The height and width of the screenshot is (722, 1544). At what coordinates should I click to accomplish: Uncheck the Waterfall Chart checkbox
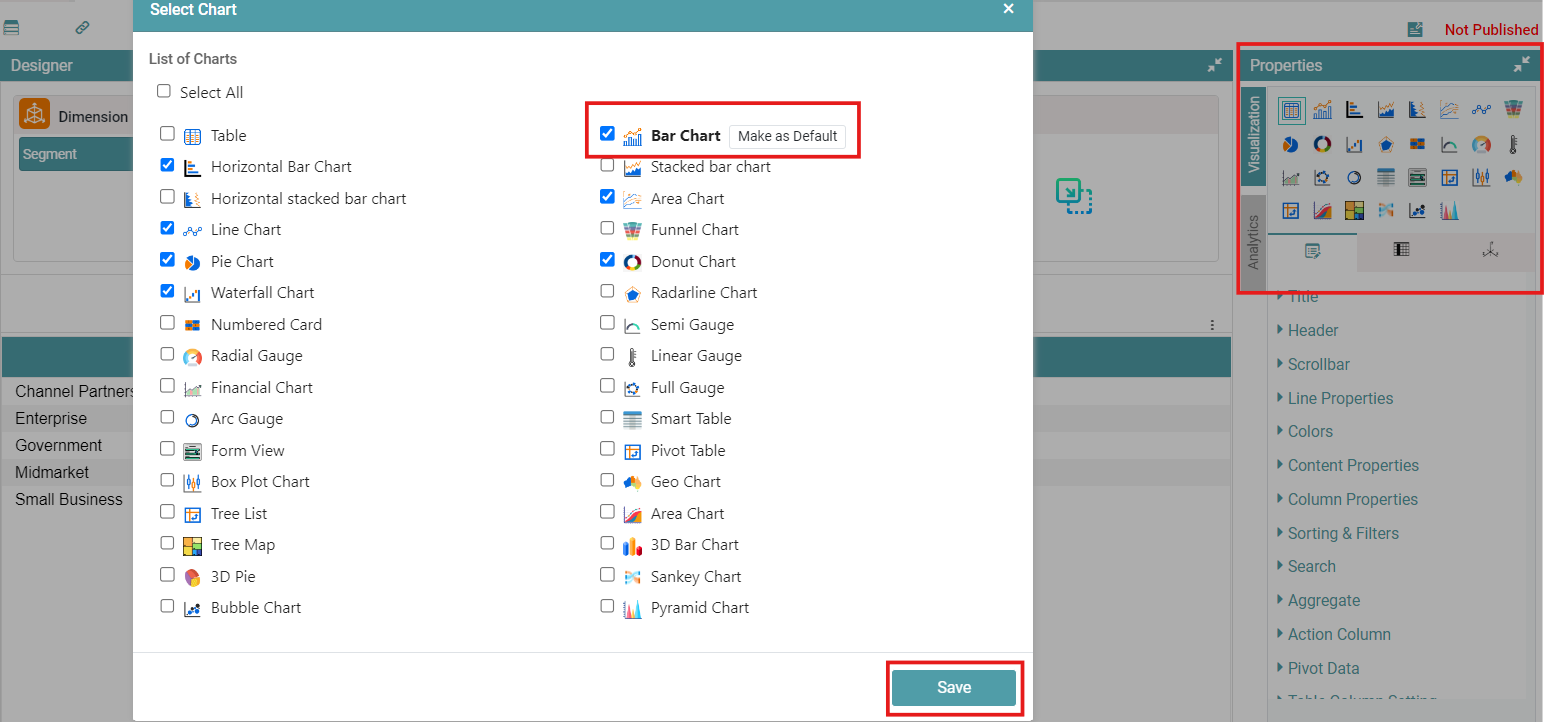[167, 292]
